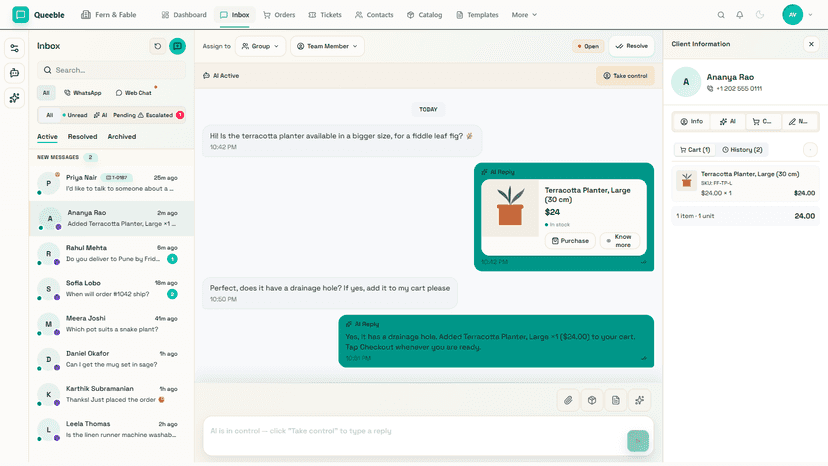Focus the inbox Search field
The height and width of the screenshot is (466, 828).
pos(111,70)
